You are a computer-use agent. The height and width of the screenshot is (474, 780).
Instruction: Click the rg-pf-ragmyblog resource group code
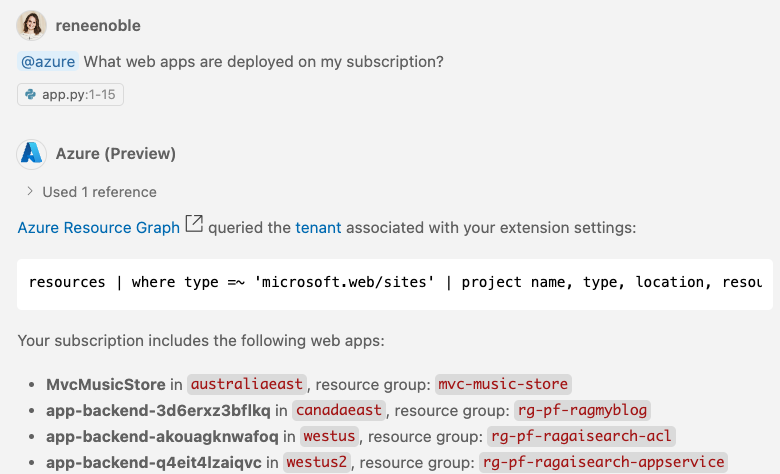(x=583, y=410)
